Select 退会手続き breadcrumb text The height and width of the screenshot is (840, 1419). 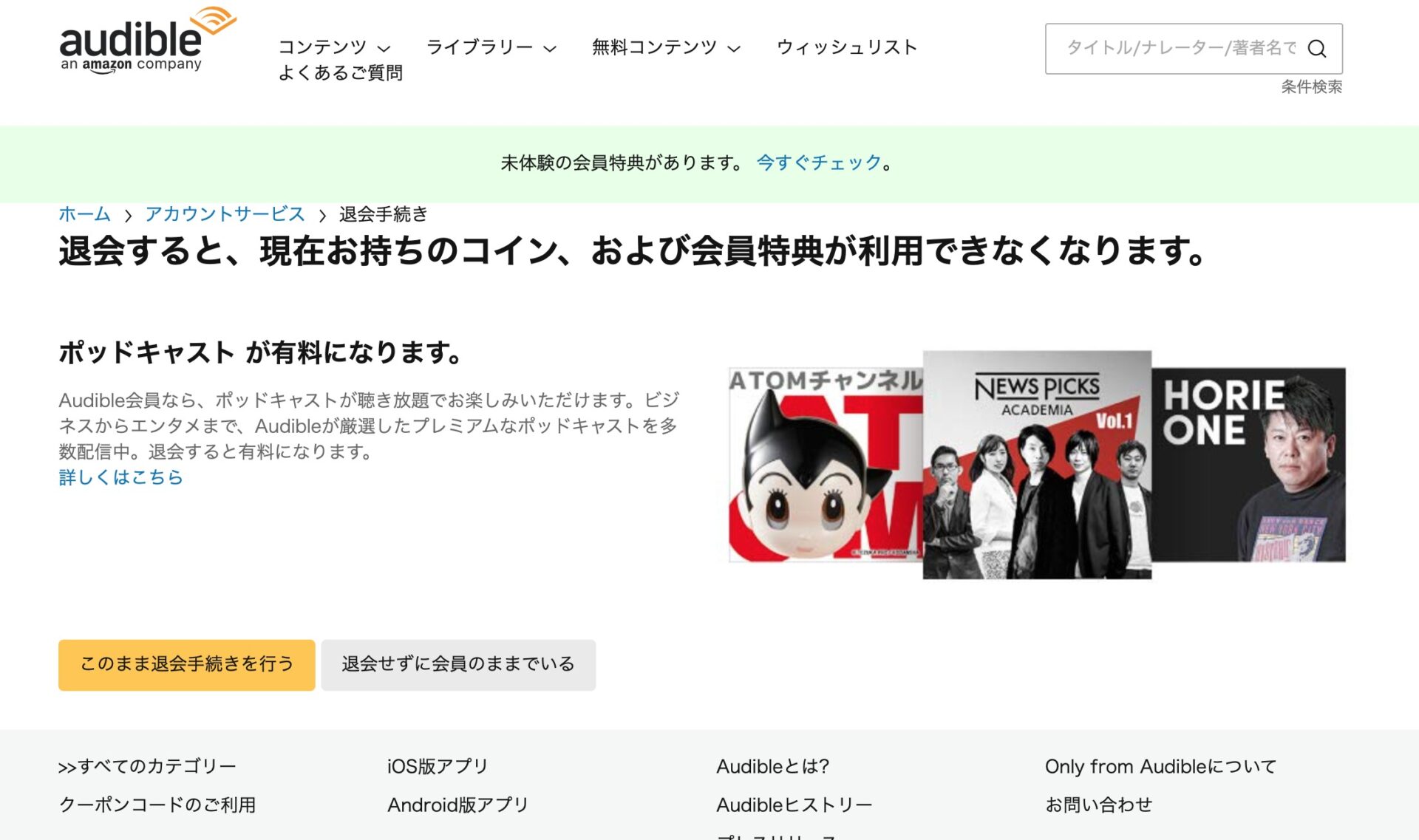pyautogui.click(x=384, y=214)
